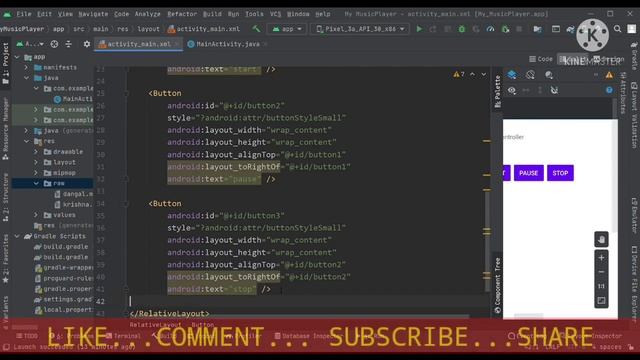Switch to the MainActivity.java editor tab
This screenshot has height=360, width=640.
point(228,44)
